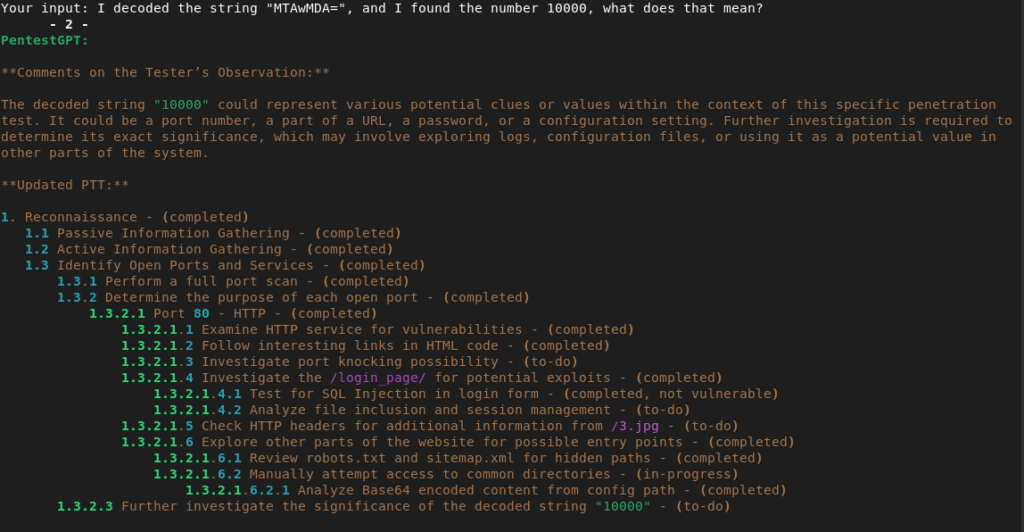The width and height of the screenshot is (1024, 532).
Task: Click Investigate port knocking possibility task
Action: (349, 362)
